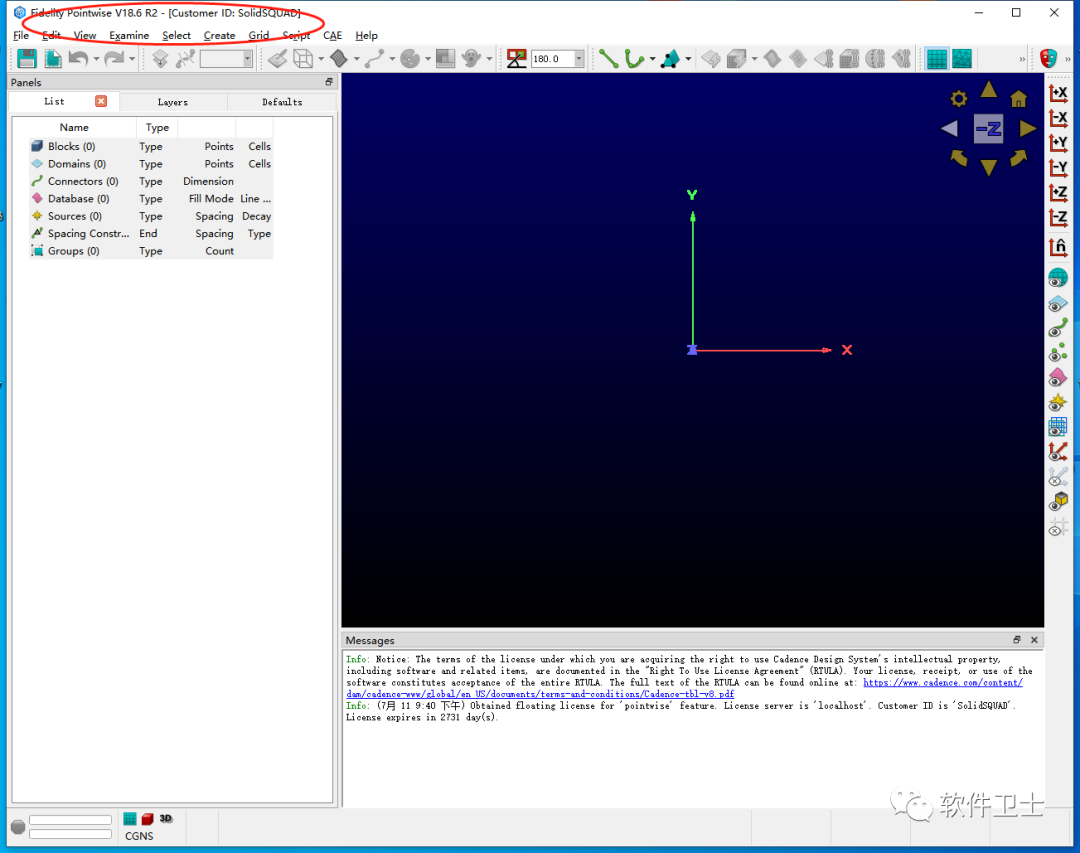Open the File menu
This screenshot has height=853, width=1080.
tap(21, 35)
